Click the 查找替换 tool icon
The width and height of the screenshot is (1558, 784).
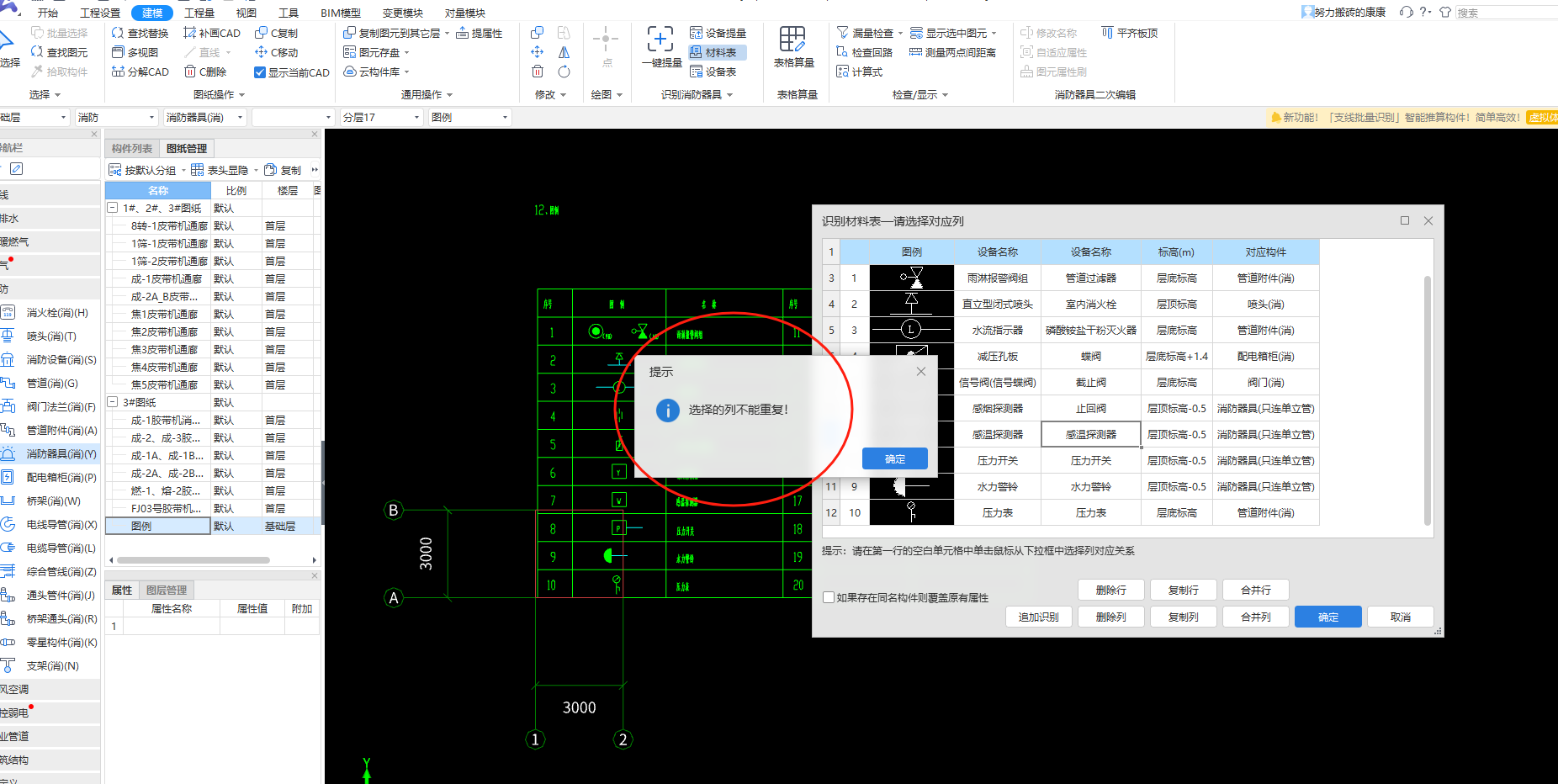click(x=118, y=33)
